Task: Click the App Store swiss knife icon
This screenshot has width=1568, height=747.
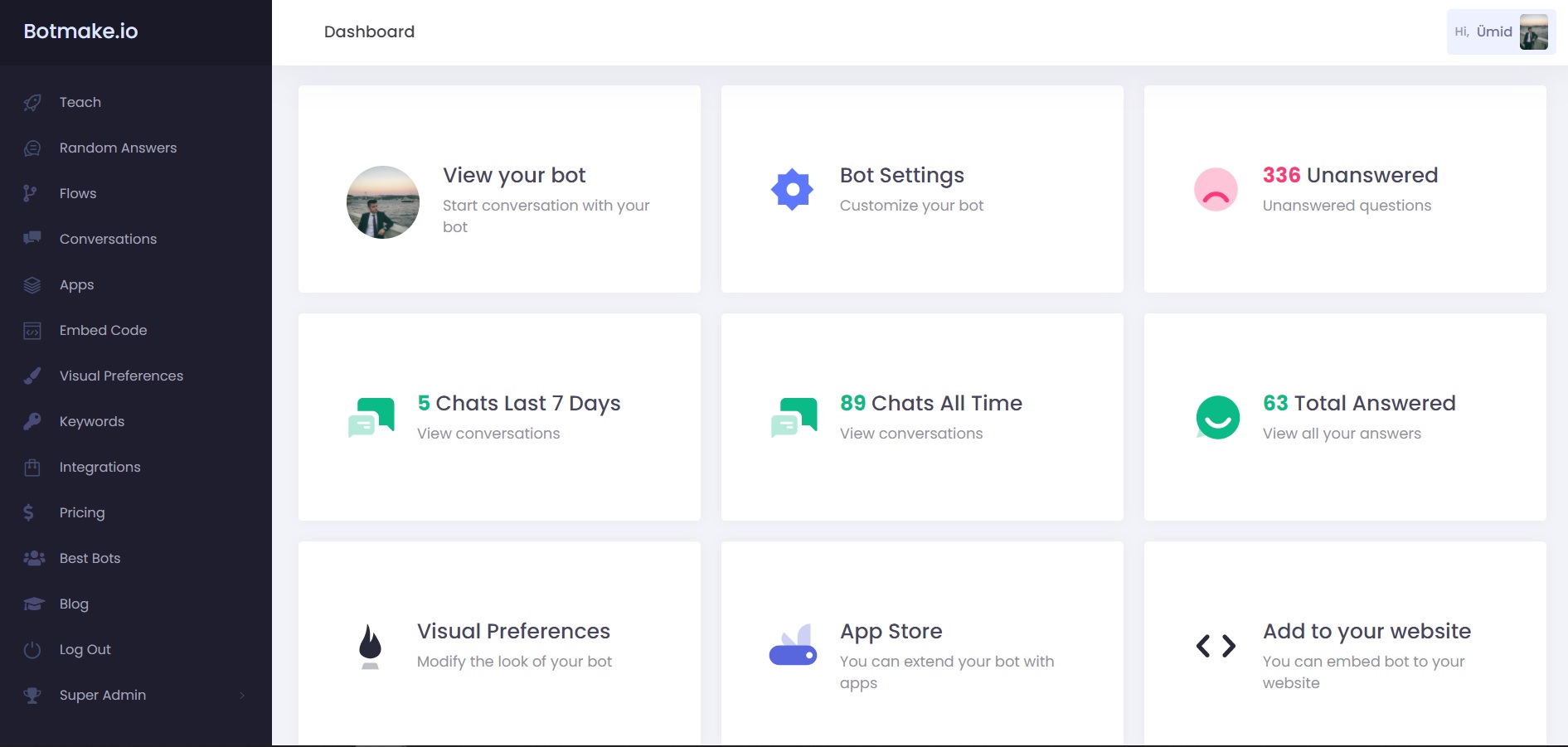Action: (x=793, y=646)
